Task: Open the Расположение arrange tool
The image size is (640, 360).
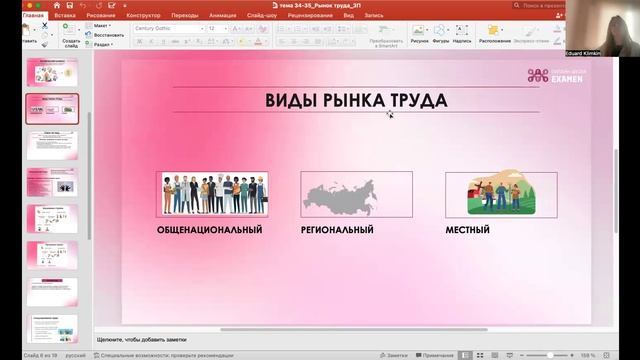Action: 493,30
